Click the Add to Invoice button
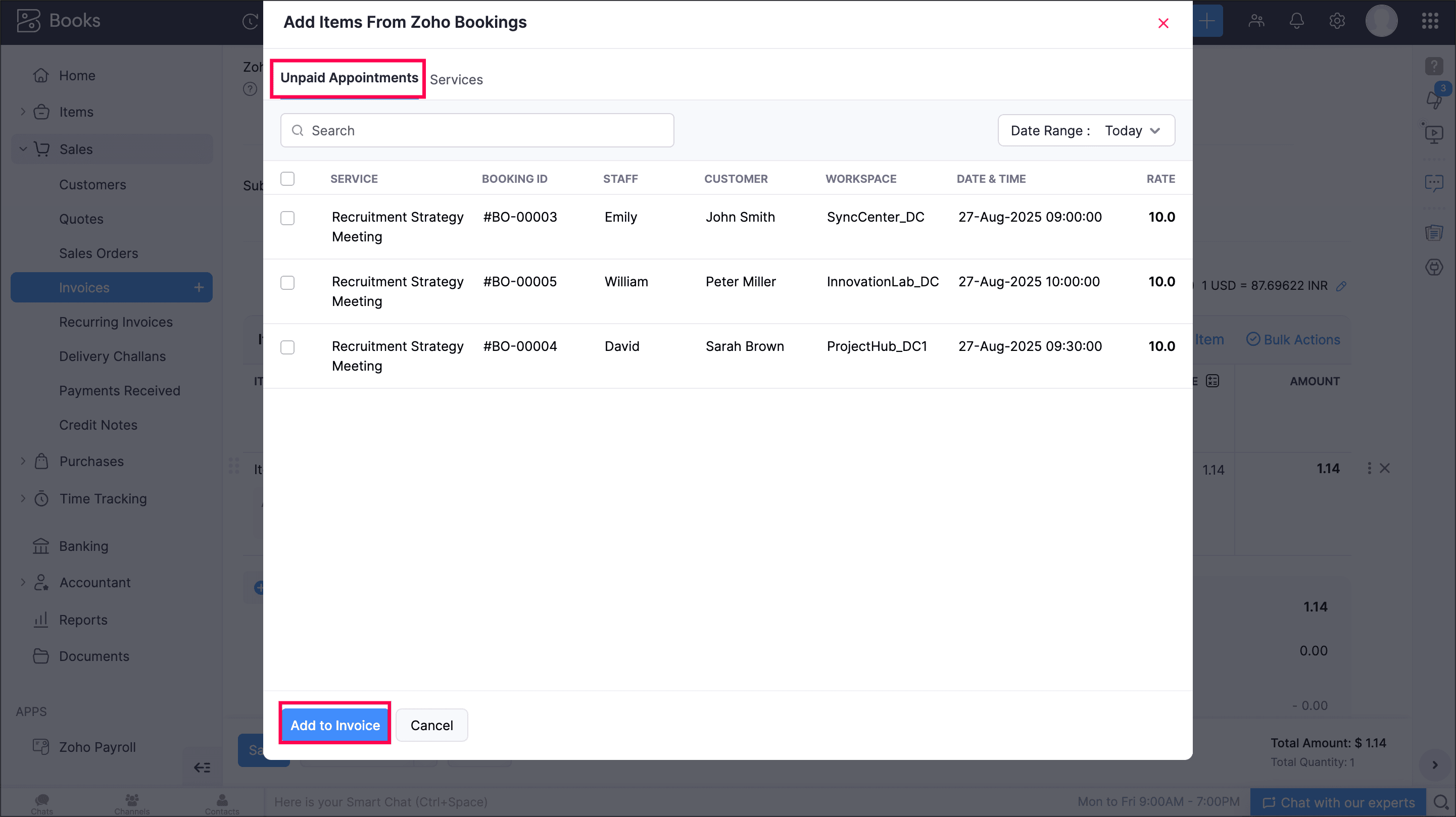The height and width of the screenshot is (817, 1456). coord(334,725)
